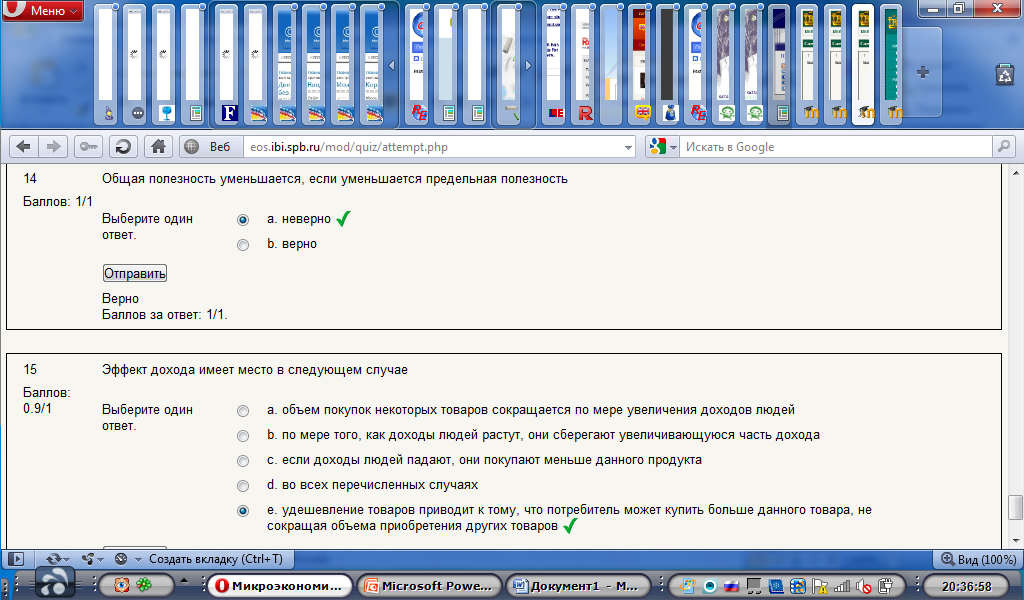The width and height of the screenshot is (1024, 600).
Task: Click muted volume speaker tray icon
Action: (x=863, y=586)
